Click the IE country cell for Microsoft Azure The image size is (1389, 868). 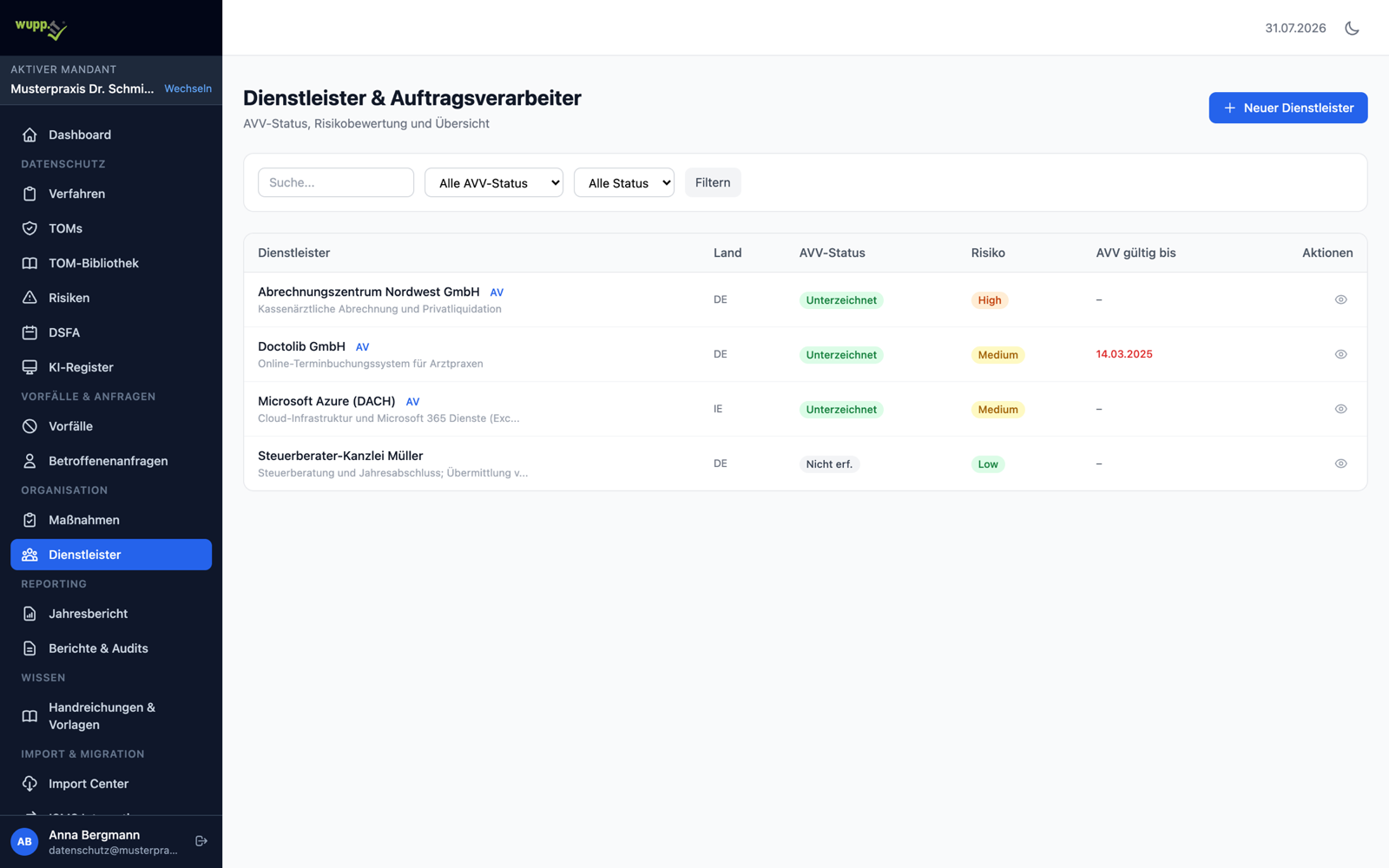(718, 409)
